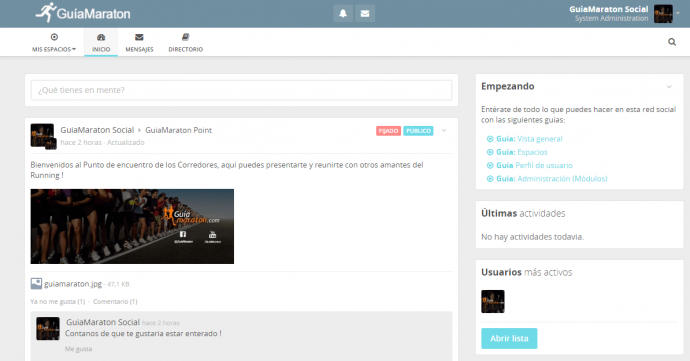The image size is (690, 361).
Task: Open the post options chevron menu
Action: (x=444, y=130)
